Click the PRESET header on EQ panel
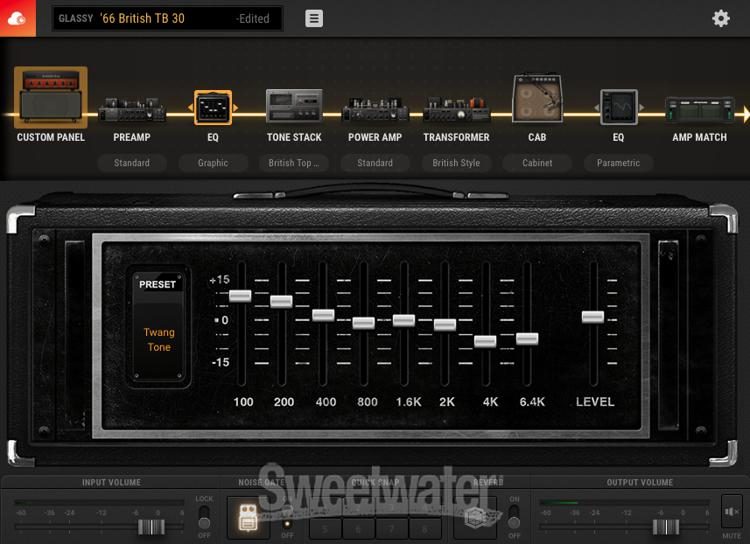 tap(157, 284)
